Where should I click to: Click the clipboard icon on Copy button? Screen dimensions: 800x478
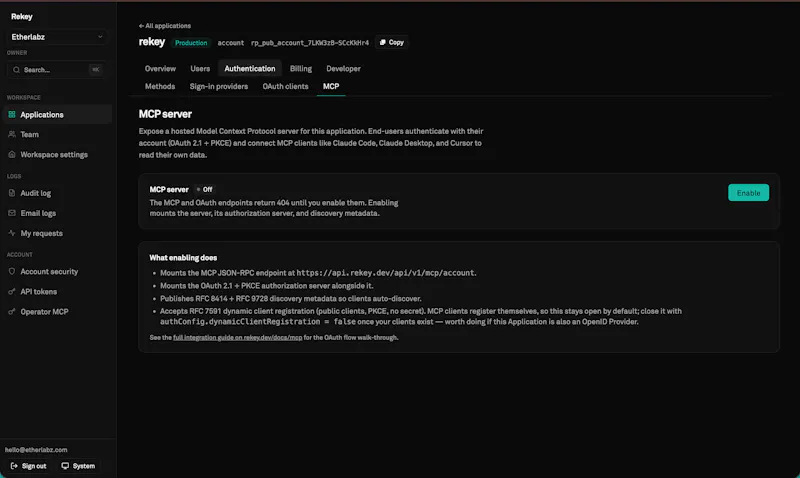[383, 42]
